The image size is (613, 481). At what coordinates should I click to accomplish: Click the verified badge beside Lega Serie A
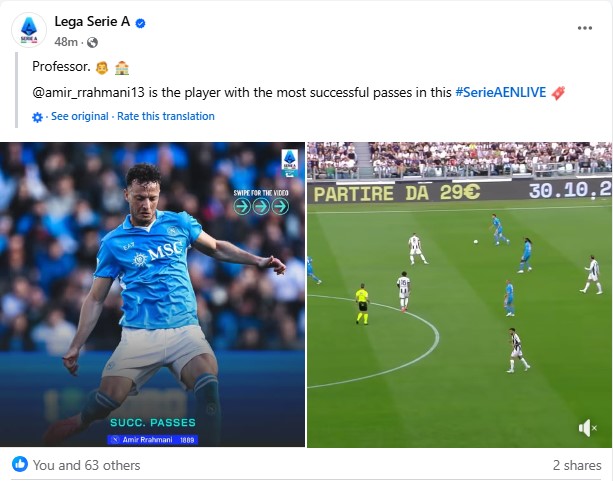point(140,23)
